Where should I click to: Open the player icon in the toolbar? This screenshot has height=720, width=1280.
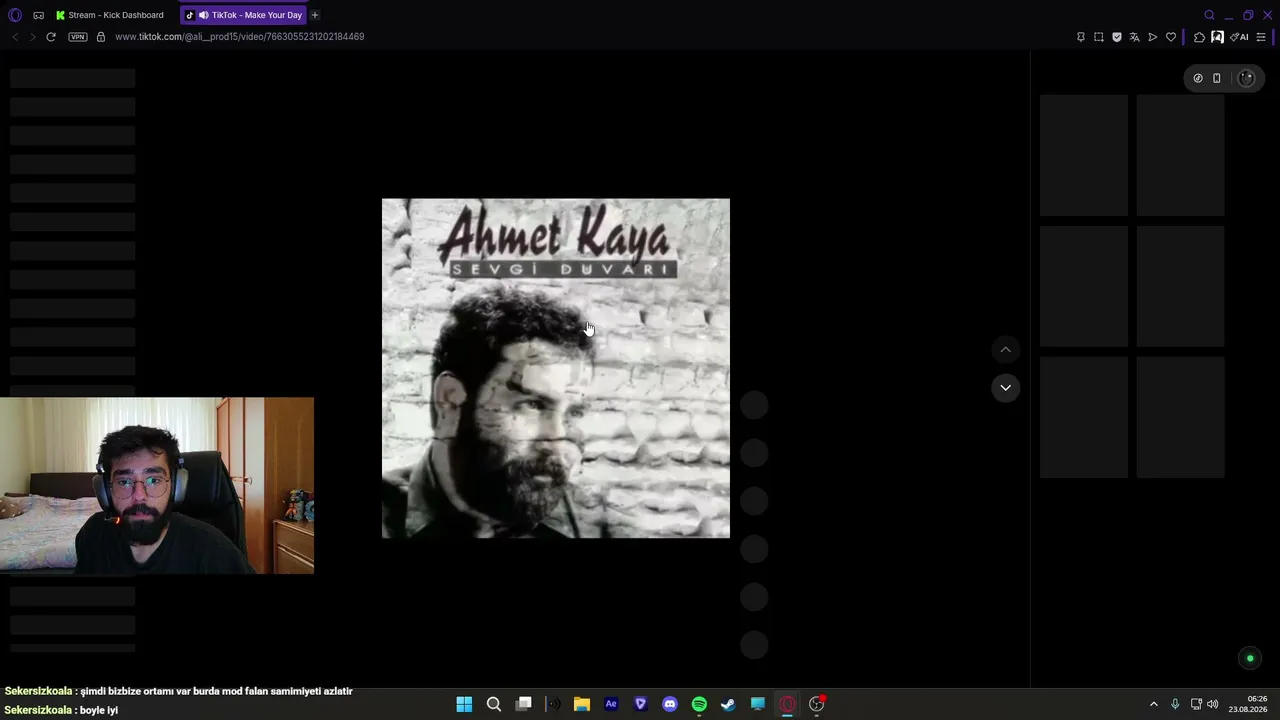click(1153, 37)
